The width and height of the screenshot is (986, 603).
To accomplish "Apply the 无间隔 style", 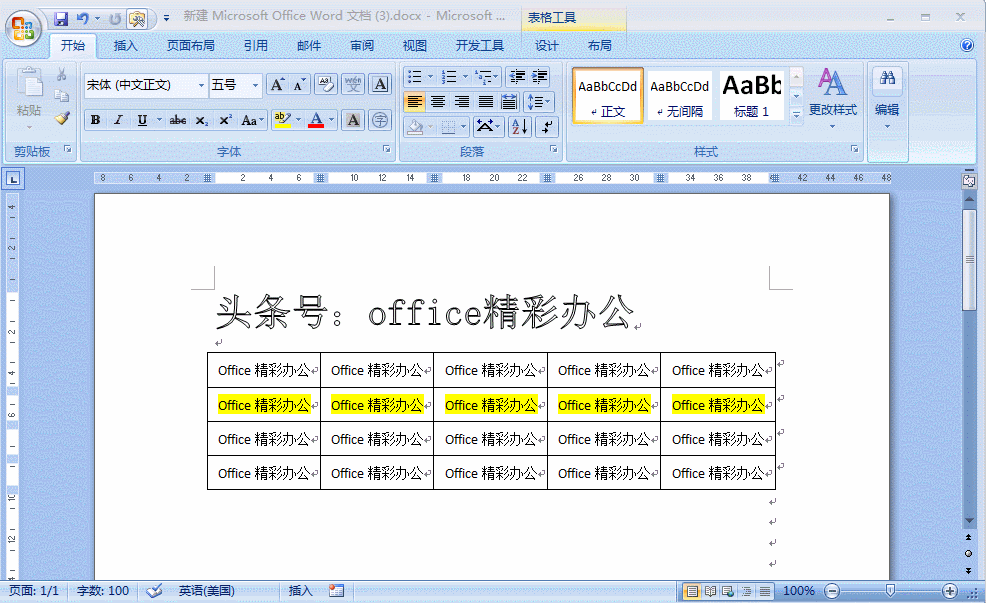I will coord(679,96).
